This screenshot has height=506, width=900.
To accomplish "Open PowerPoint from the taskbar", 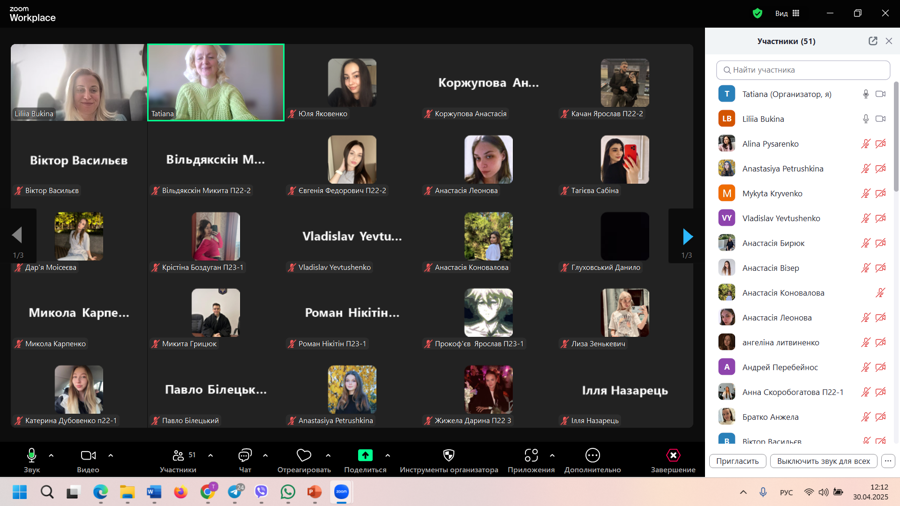I will [x=315, y=492].
